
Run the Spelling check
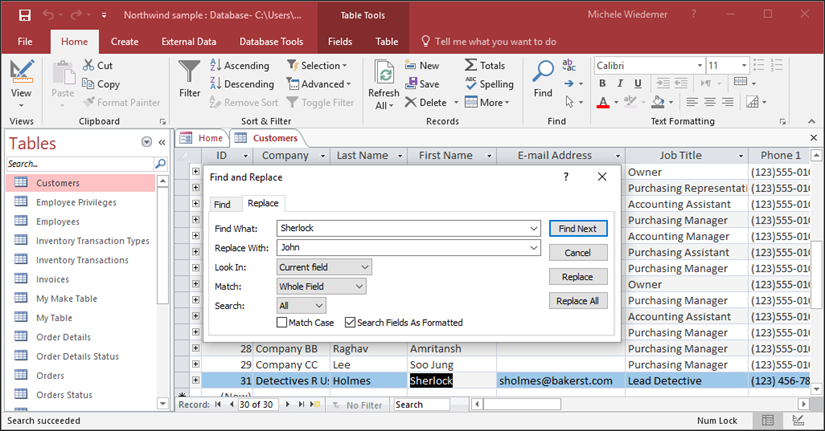489,84
